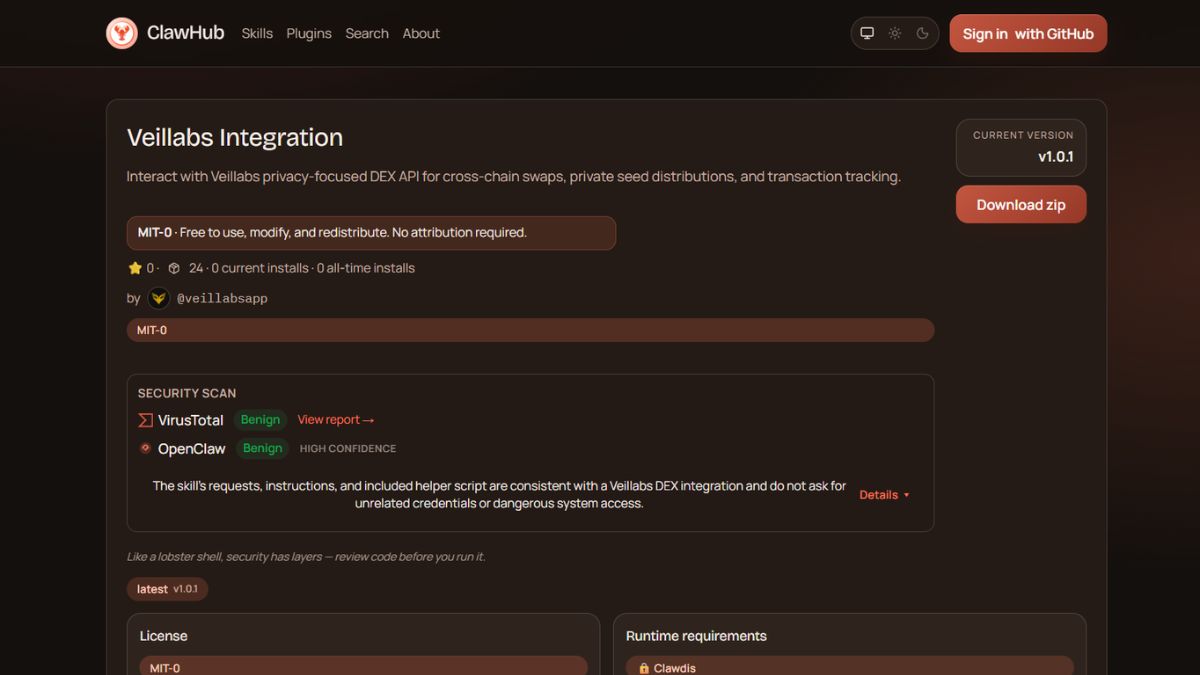
Task: Open the Search page
Action: click(x=367, y=33)
